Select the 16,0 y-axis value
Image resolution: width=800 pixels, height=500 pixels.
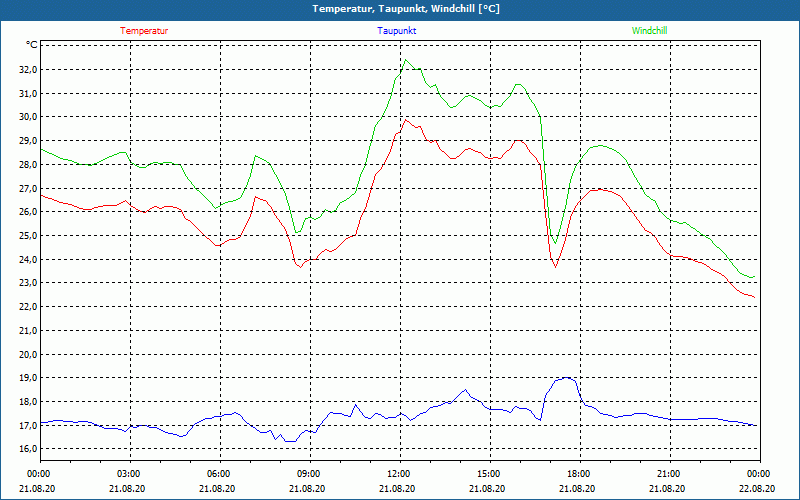29,449
